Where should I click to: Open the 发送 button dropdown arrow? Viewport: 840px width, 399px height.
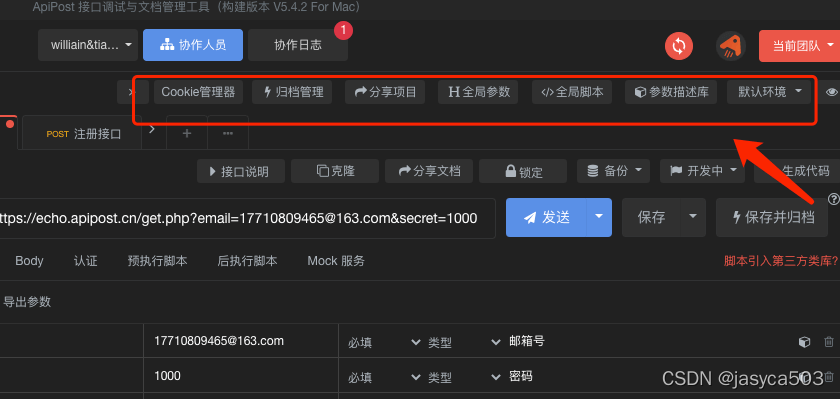599,217
